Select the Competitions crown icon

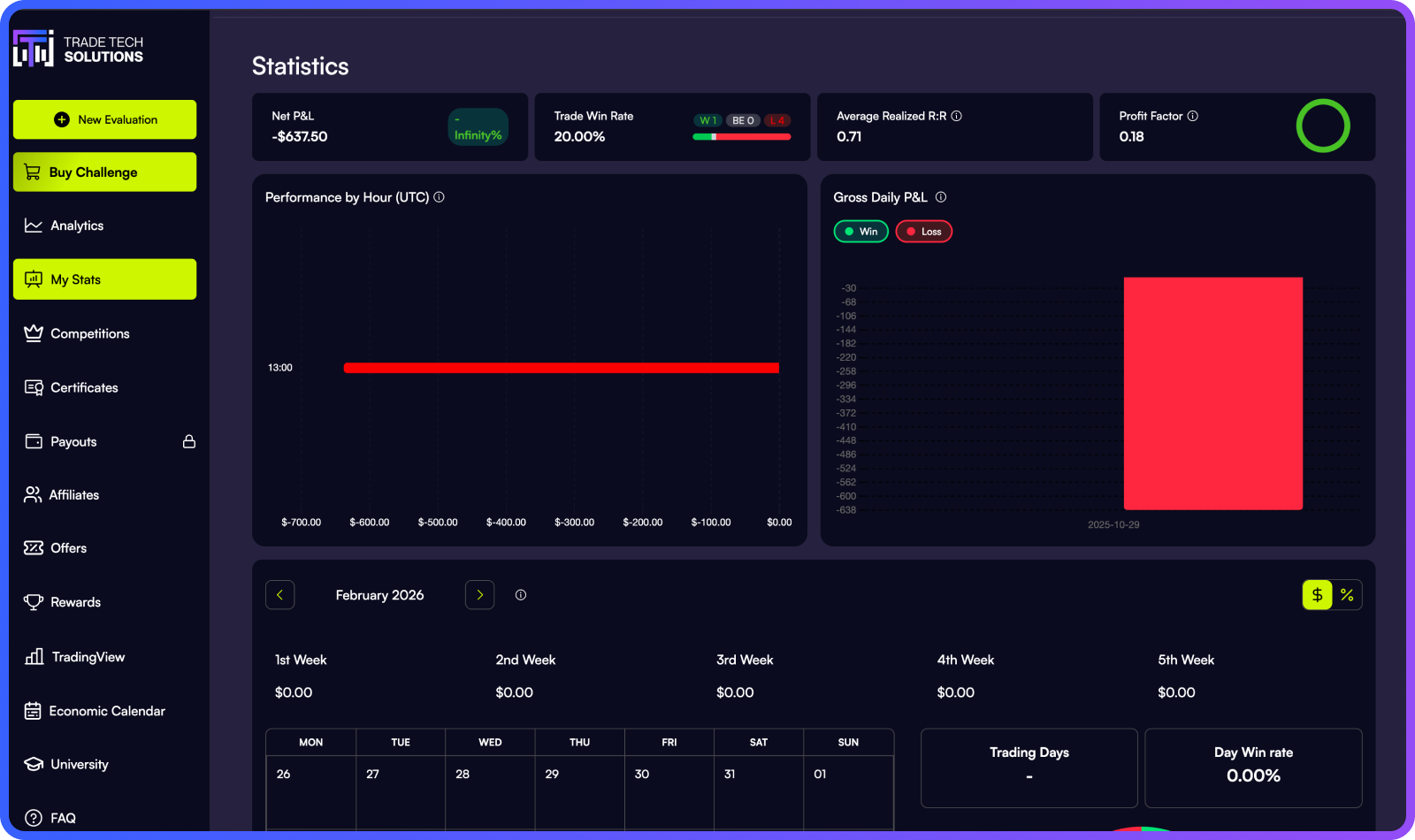(33, 333)
